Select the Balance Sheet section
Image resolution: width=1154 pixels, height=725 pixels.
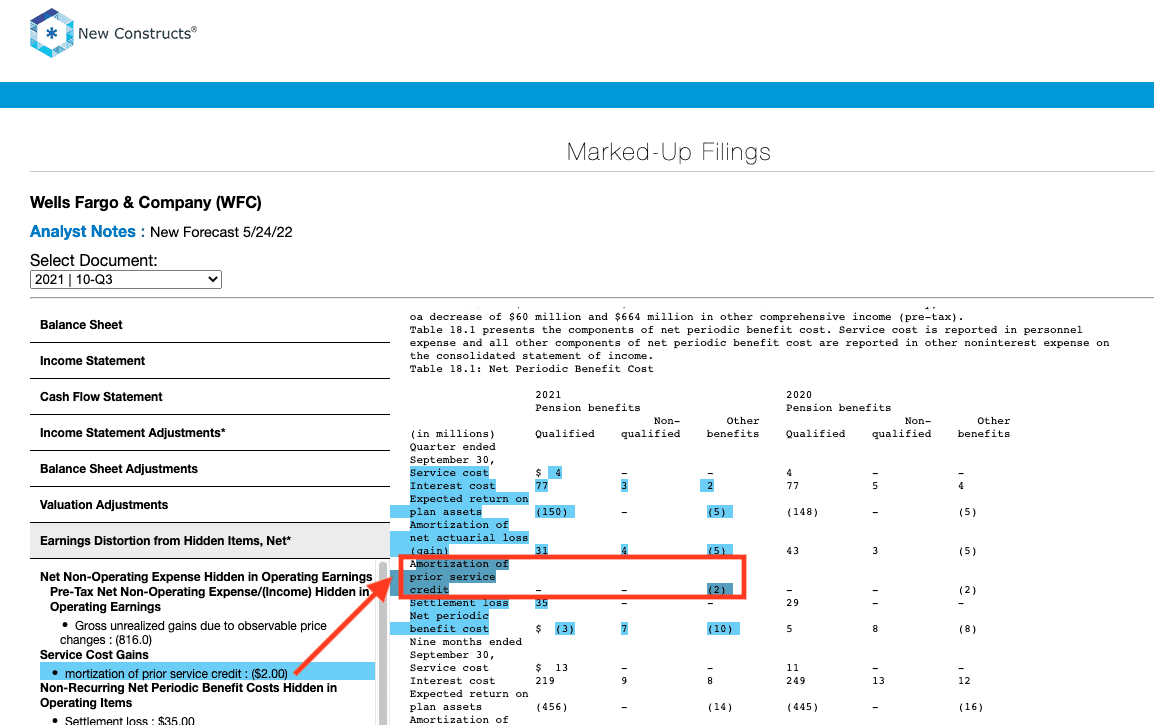coord(210,325)
